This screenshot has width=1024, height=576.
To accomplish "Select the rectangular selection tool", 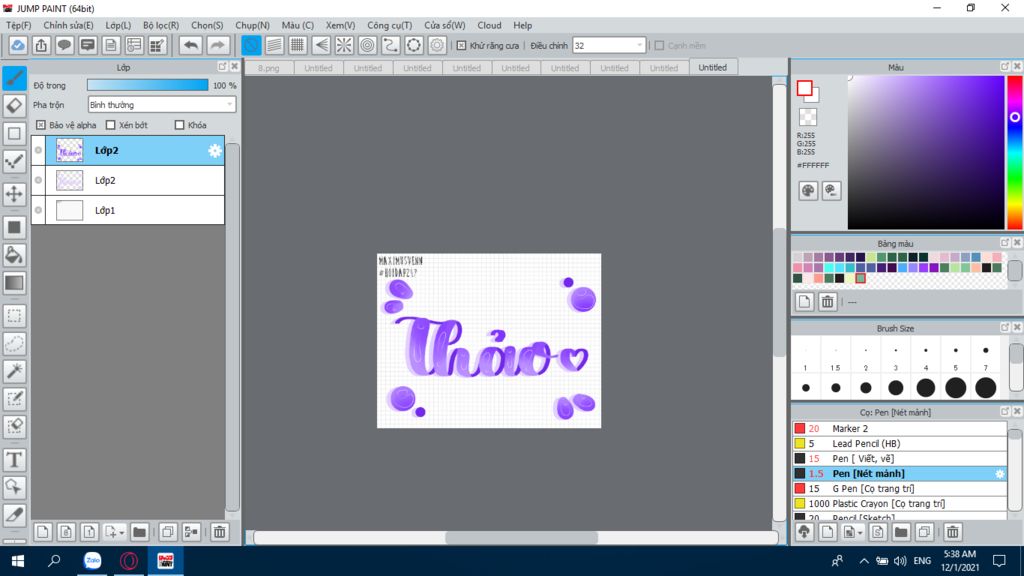I will point(14,316).
